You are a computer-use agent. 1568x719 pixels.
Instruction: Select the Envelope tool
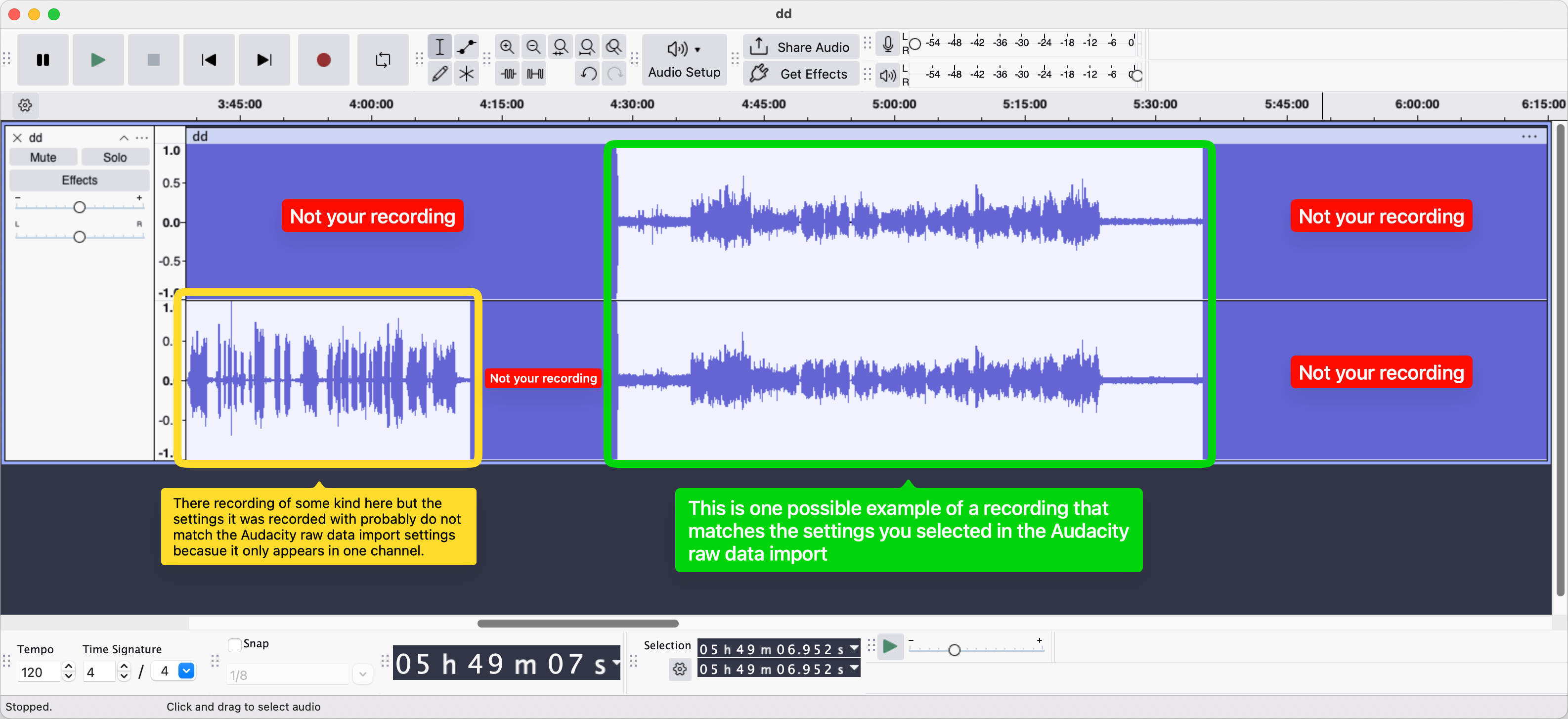[x=466, y=47]
